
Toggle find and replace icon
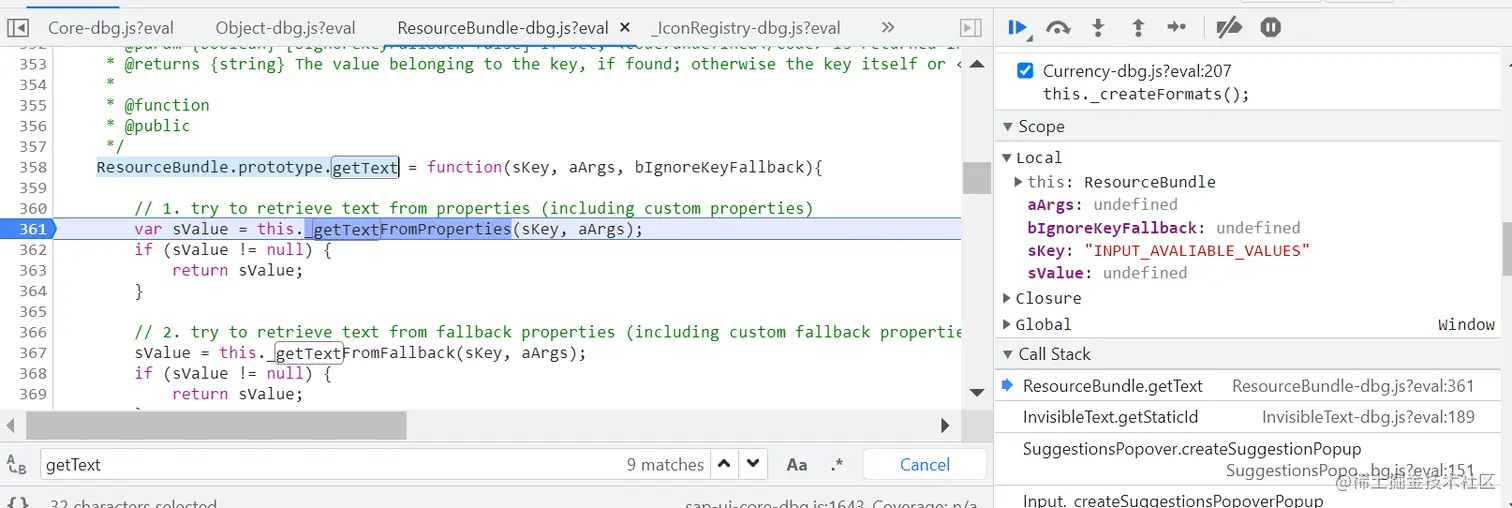(x=16, y=465)
